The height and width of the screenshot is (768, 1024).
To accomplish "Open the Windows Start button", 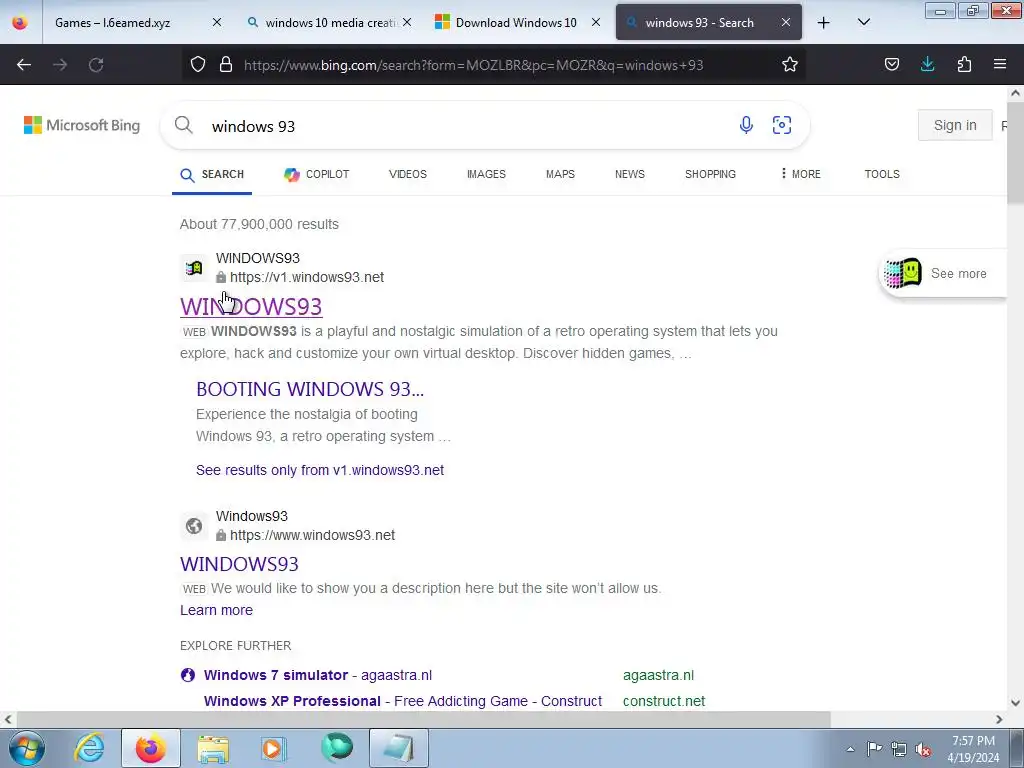I will [x=27, y=748].
